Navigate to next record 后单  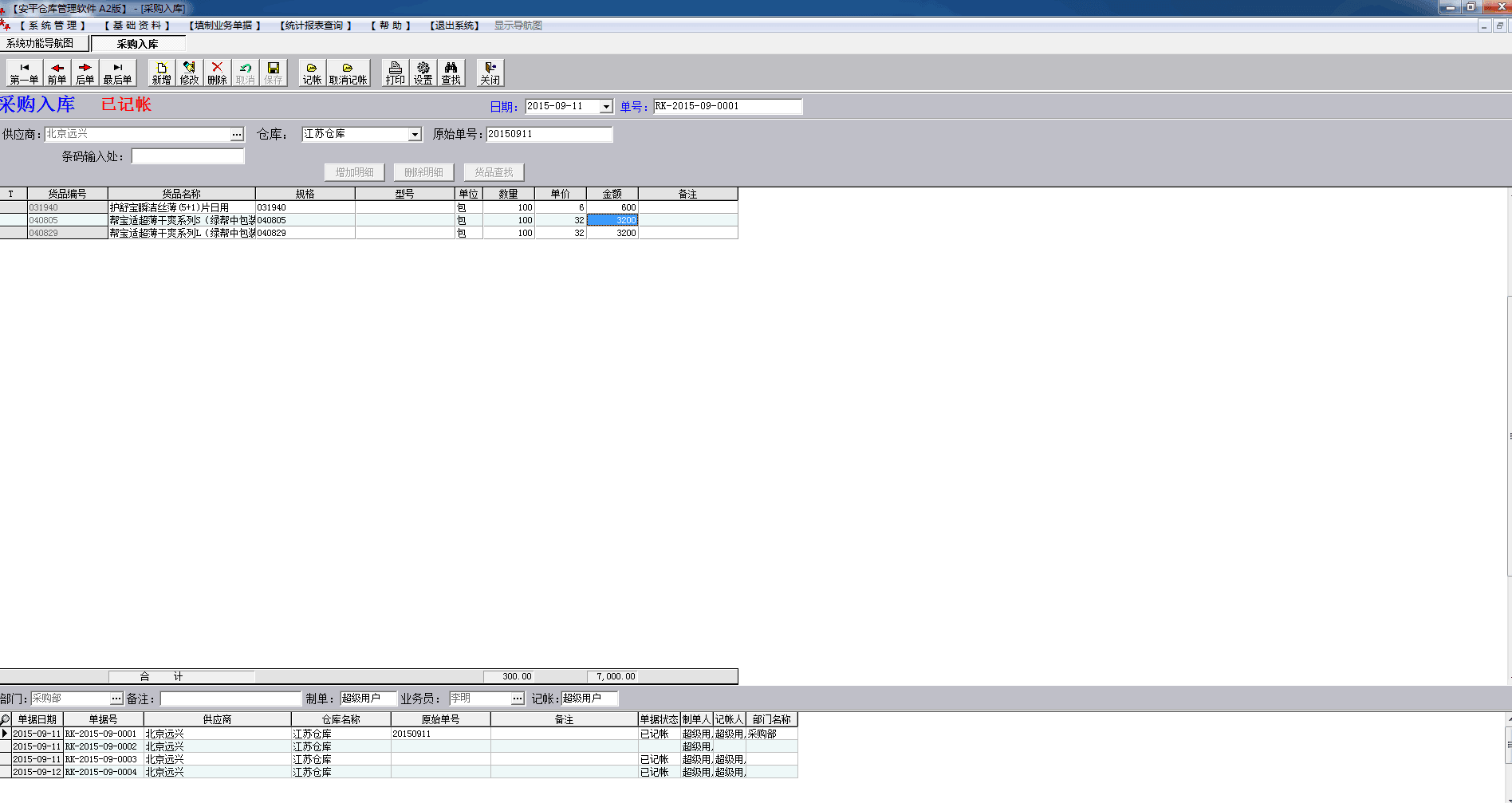85,73
